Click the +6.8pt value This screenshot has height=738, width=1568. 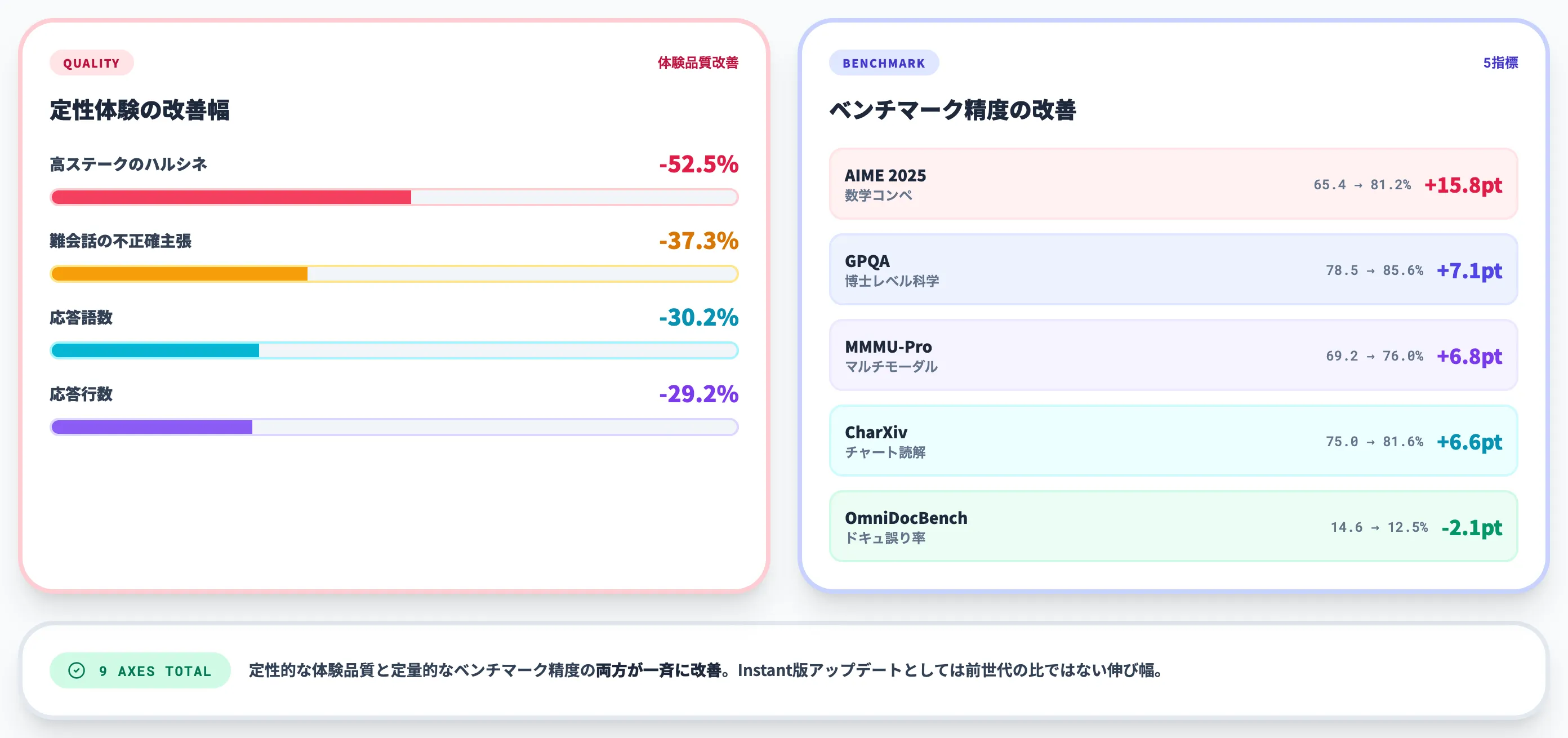click(x=1469, y=356)
